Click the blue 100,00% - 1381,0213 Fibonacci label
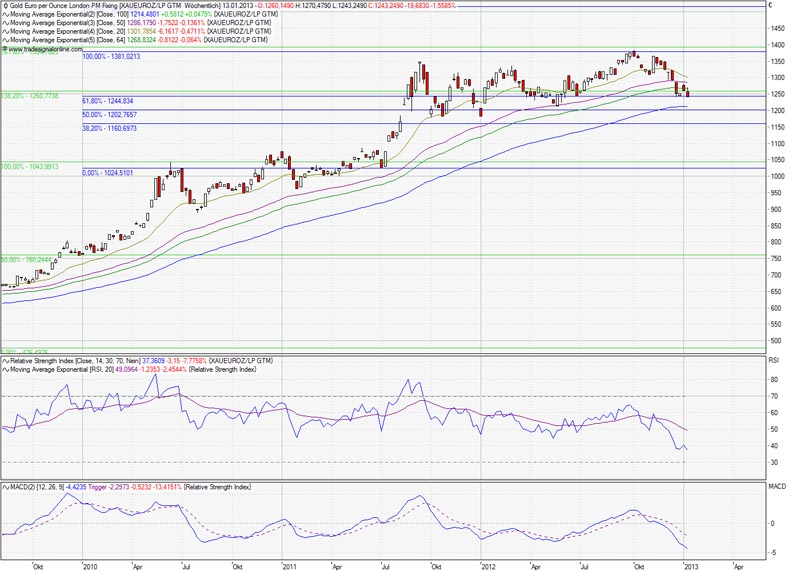The height and width of the screenshot is (571, 800). (111, 56)
